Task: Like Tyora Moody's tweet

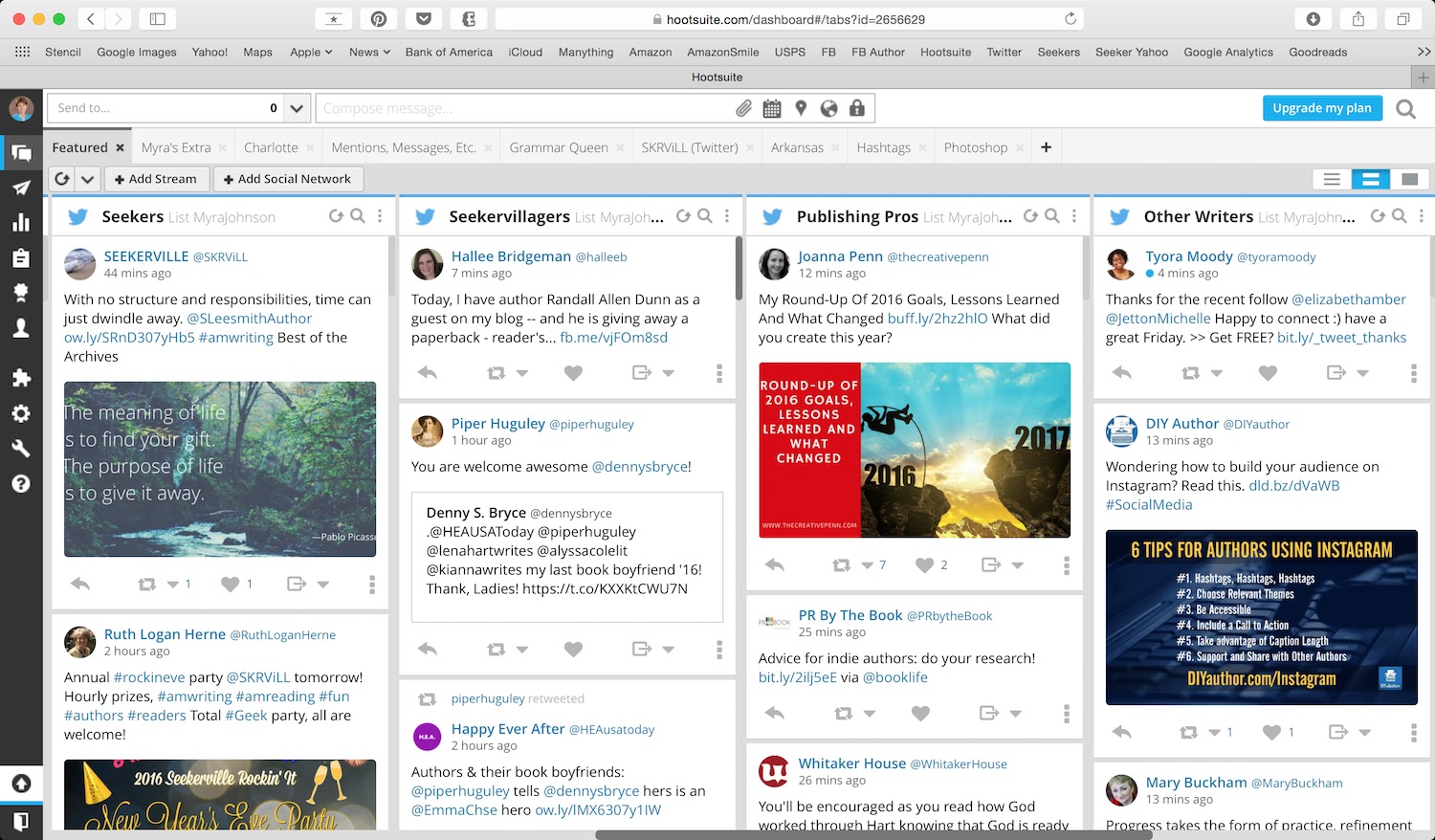Action: (x=1268, y=373)
